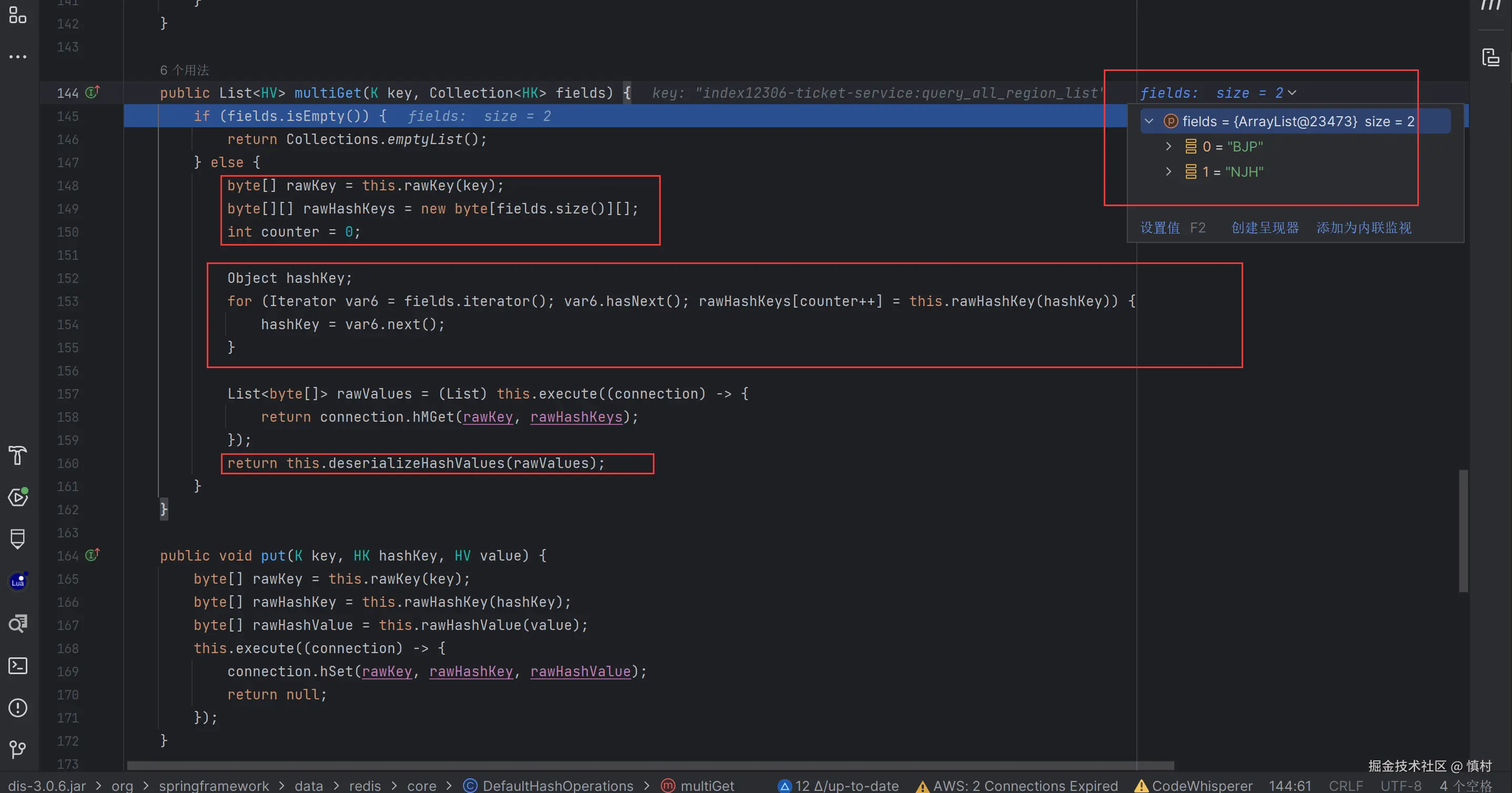Expand the "NJH" element in fields
This screenshot has height=793, width=1512.
[1168, 171]
